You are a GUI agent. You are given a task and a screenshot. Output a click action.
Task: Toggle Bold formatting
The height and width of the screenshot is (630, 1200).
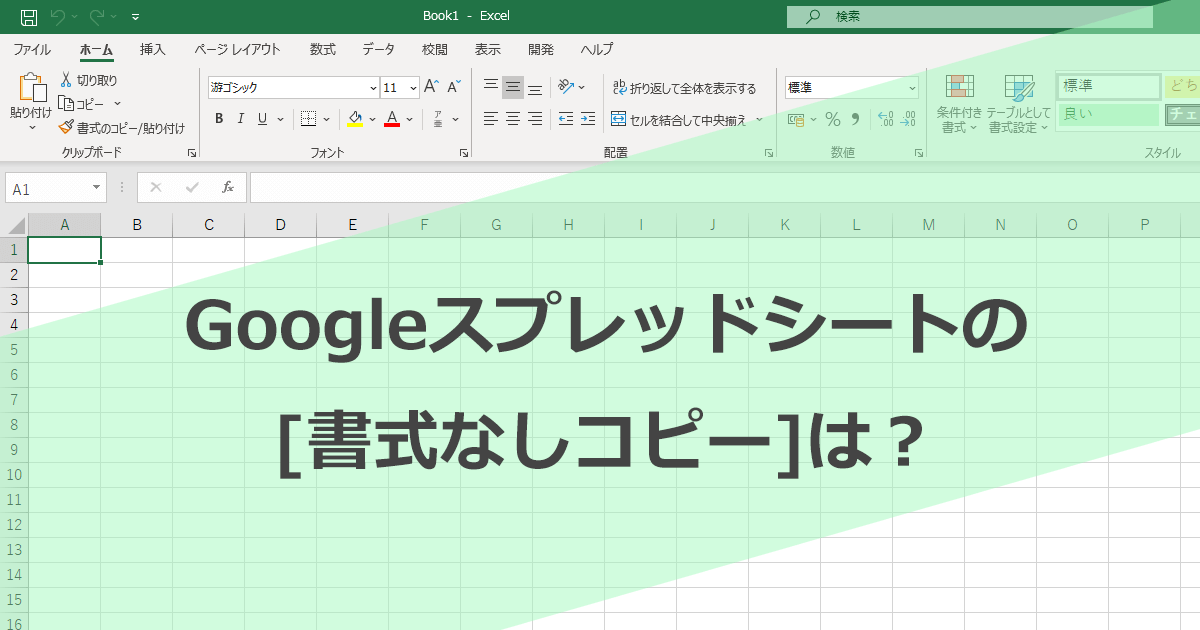(x=219, y=119)
